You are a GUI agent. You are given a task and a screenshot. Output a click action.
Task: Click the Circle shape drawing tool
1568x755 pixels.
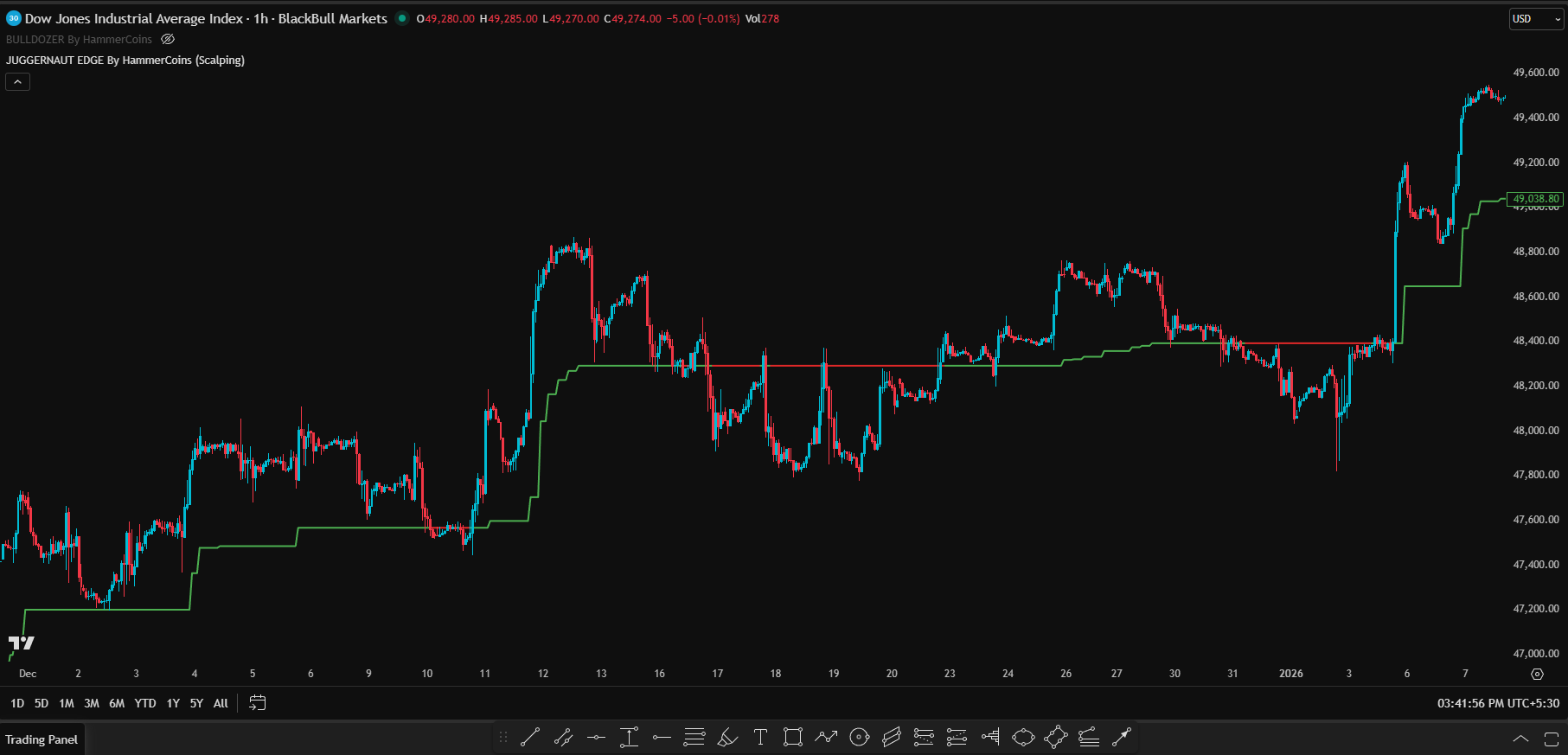tap(859, 738)
